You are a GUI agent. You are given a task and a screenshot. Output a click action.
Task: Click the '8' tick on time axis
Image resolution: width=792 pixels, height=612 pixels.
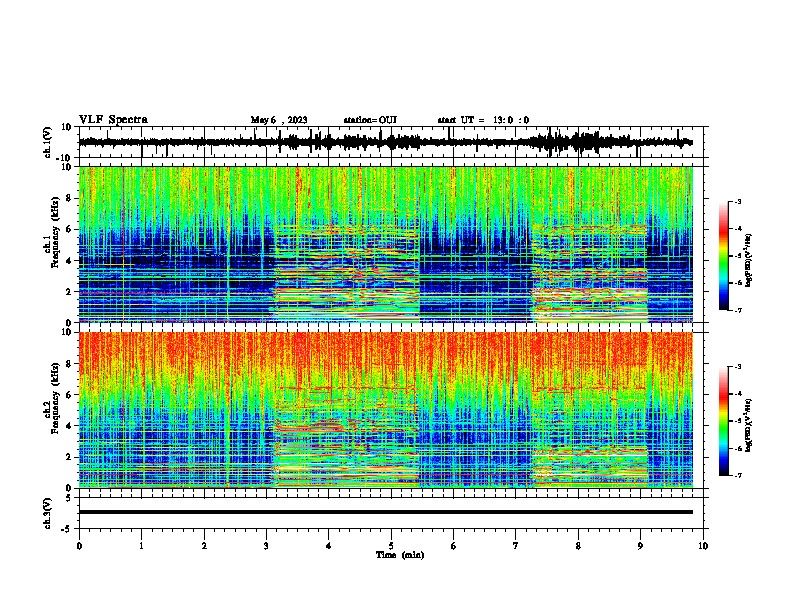click(x=578, y=546)
